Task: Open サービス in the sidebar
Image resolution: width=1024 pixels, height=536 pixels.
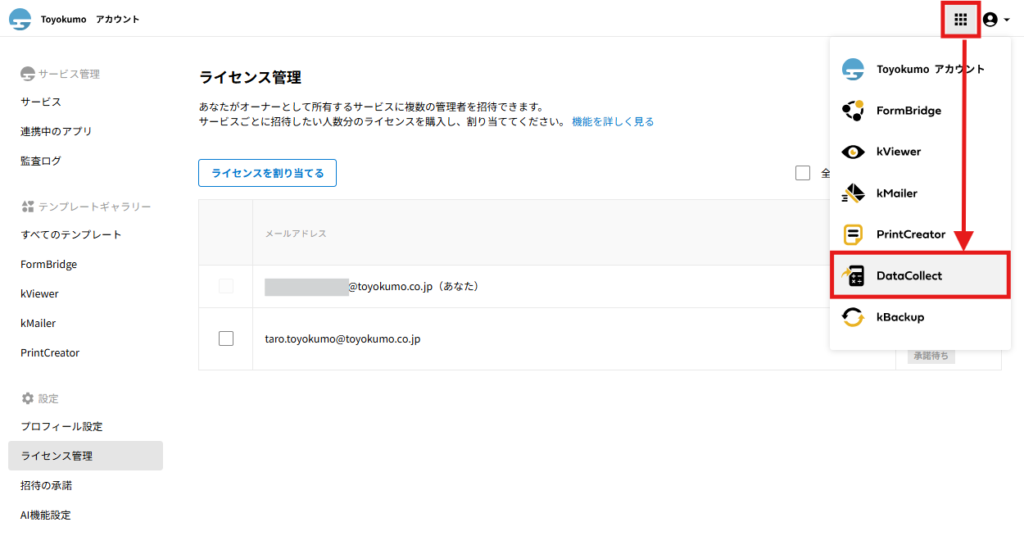Action: click(41, 102)
